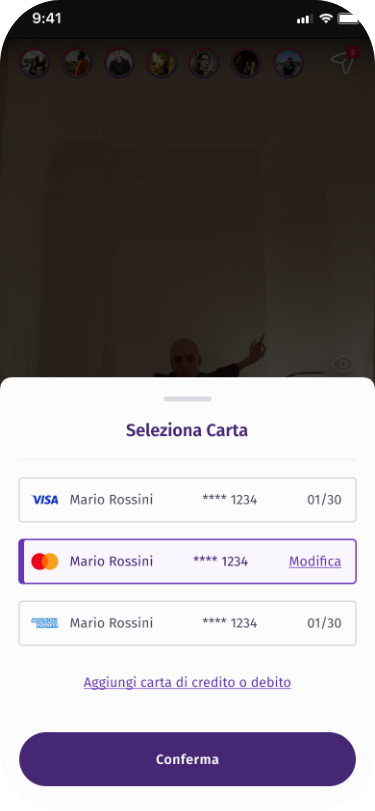Toggle the eye visibility icon

coord(342,364)
